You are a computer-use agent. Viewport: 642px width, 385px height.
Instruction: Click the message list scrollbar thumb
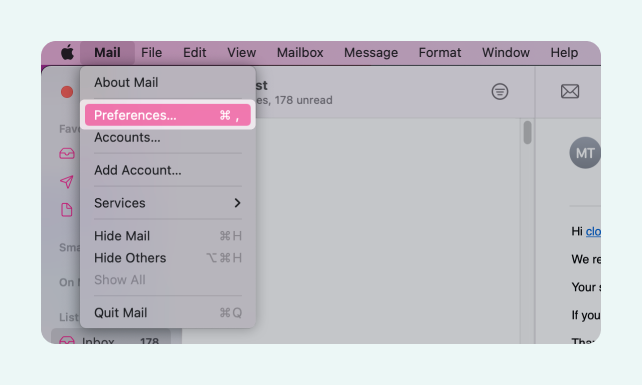point(527,132)
